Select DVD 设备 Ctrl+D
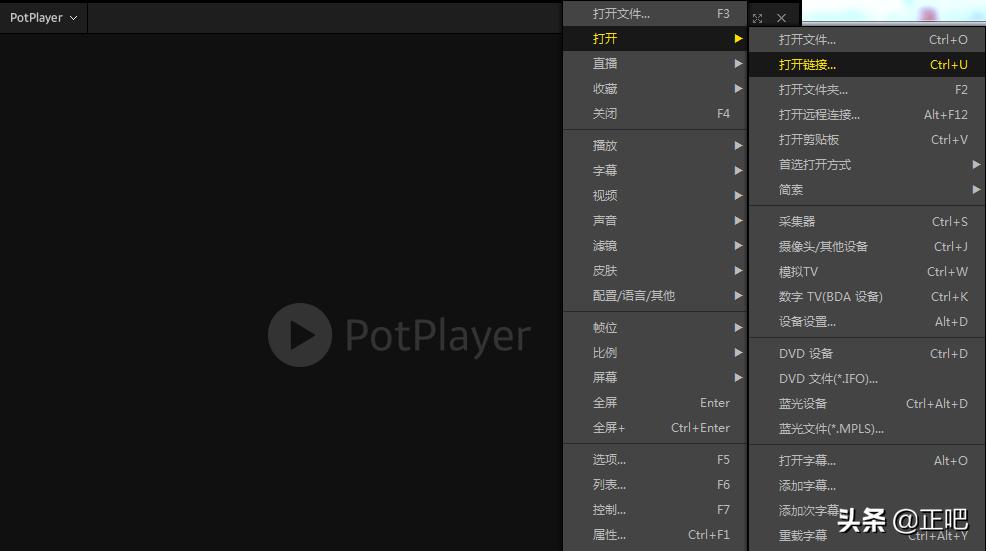Image resolution: width=986 pixels, height=551 pixels. point(867,353)
